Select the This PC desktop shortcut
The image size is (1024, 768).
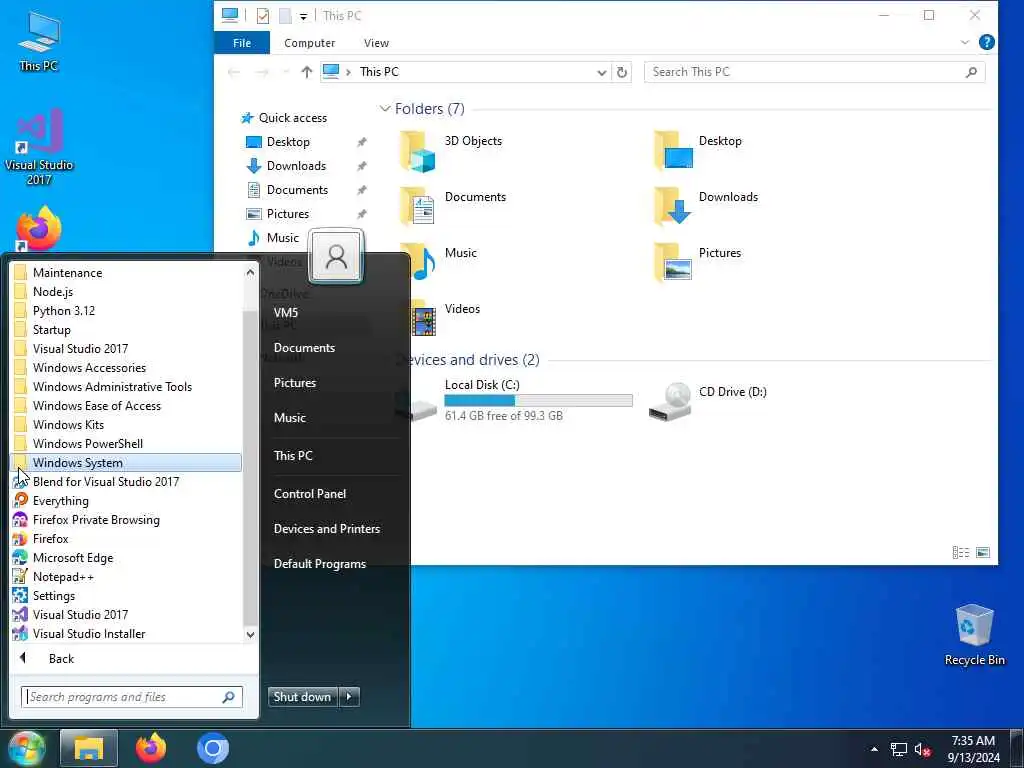point(39,40)
